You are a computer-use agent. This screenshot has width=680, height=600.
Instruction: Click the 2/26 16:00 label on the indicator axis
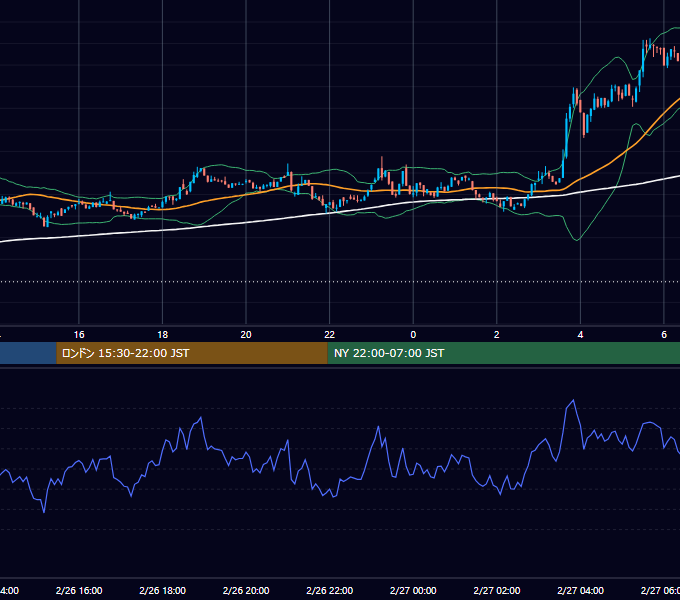point(79,590)
